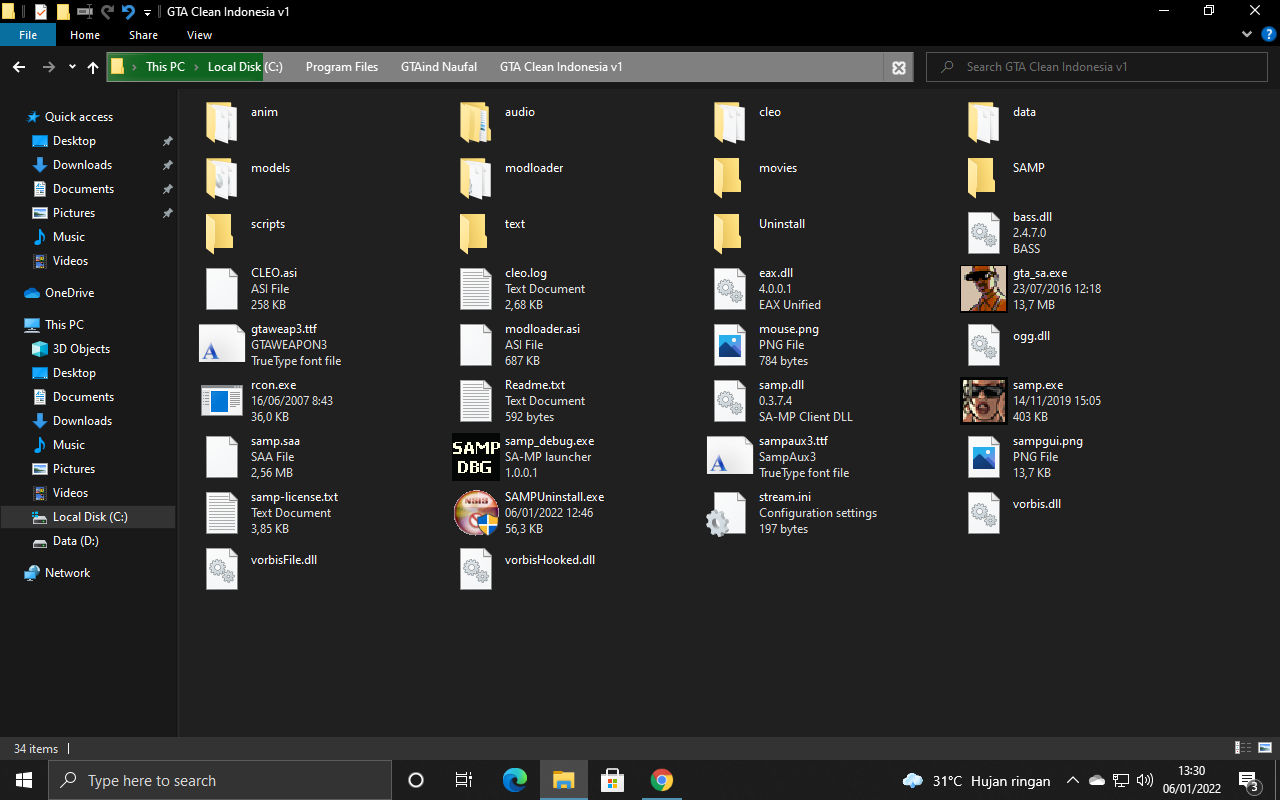
Task: Switch to the View ribbon tab
Action: point(199,35)
